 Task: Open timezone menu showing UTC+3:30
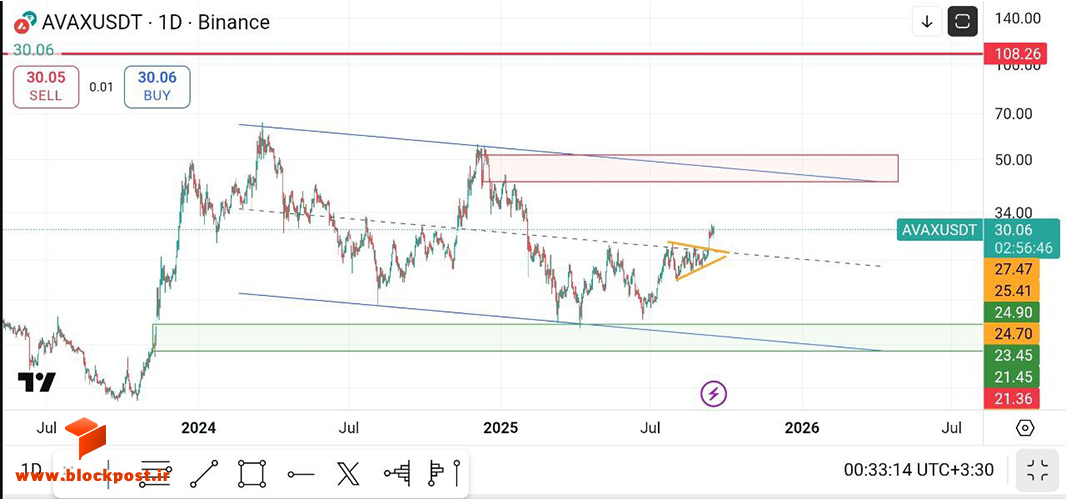918,469
